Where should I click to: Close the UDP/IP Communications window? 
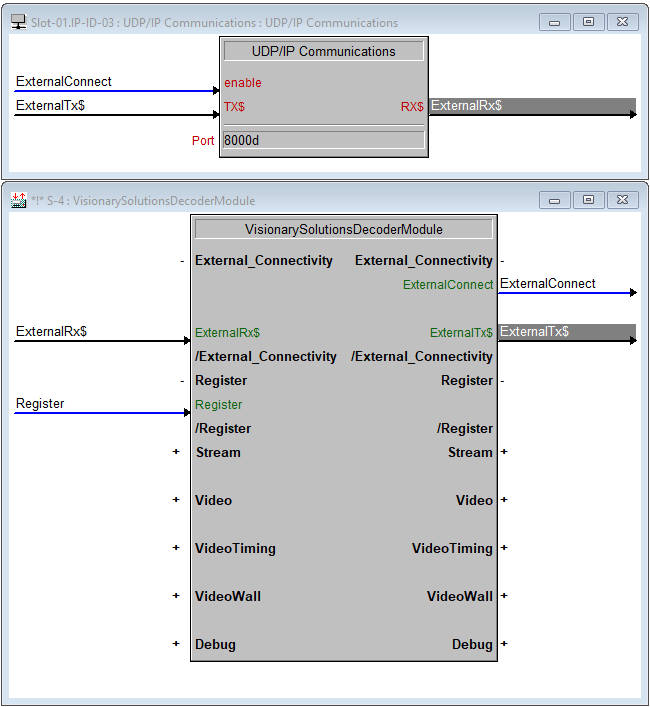coord(623,22)
